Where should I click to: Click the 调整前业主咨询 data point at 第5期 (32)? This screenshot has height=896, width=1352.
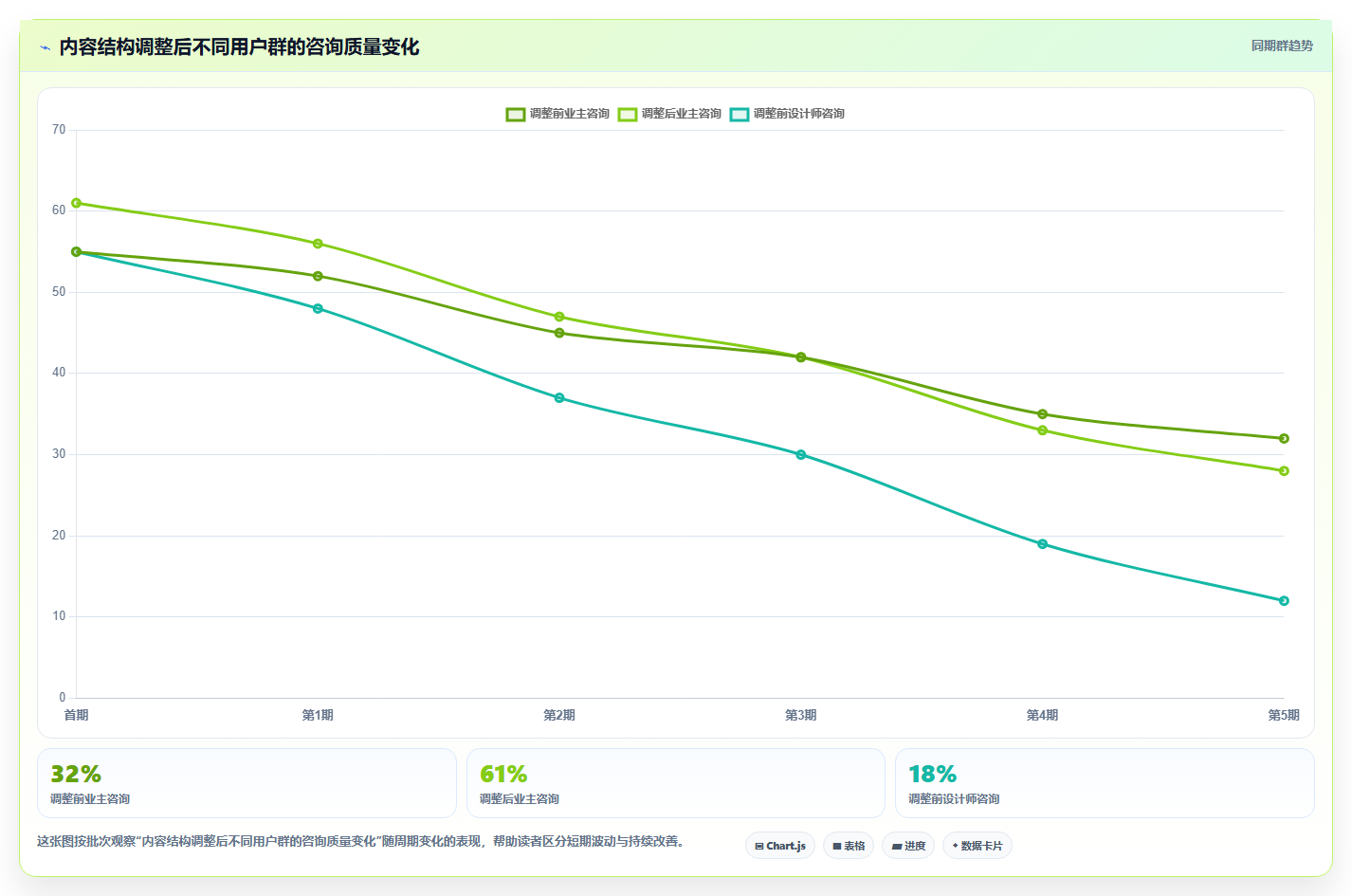(x=1284, y=438)
